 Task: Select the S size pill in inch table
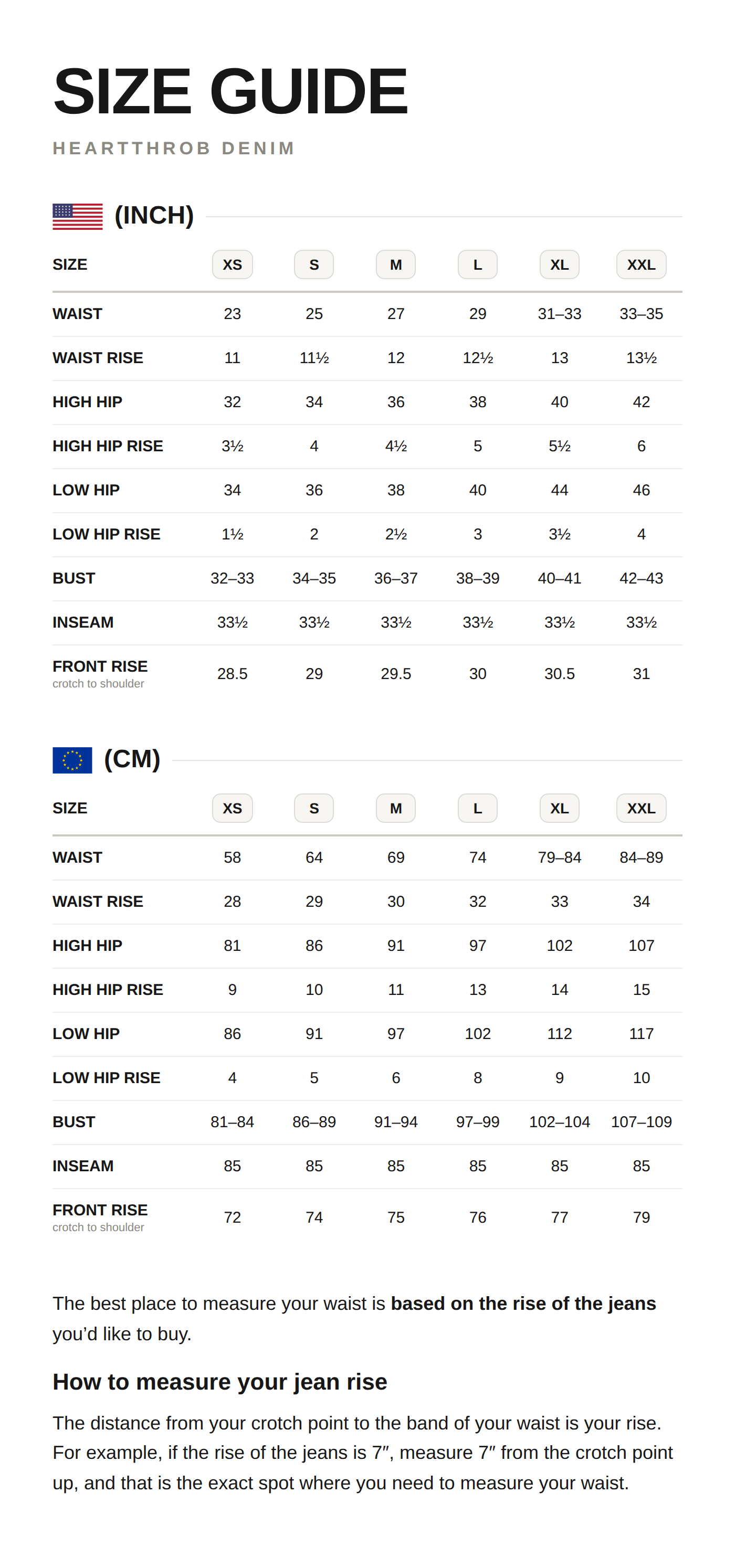coord(313,264)
